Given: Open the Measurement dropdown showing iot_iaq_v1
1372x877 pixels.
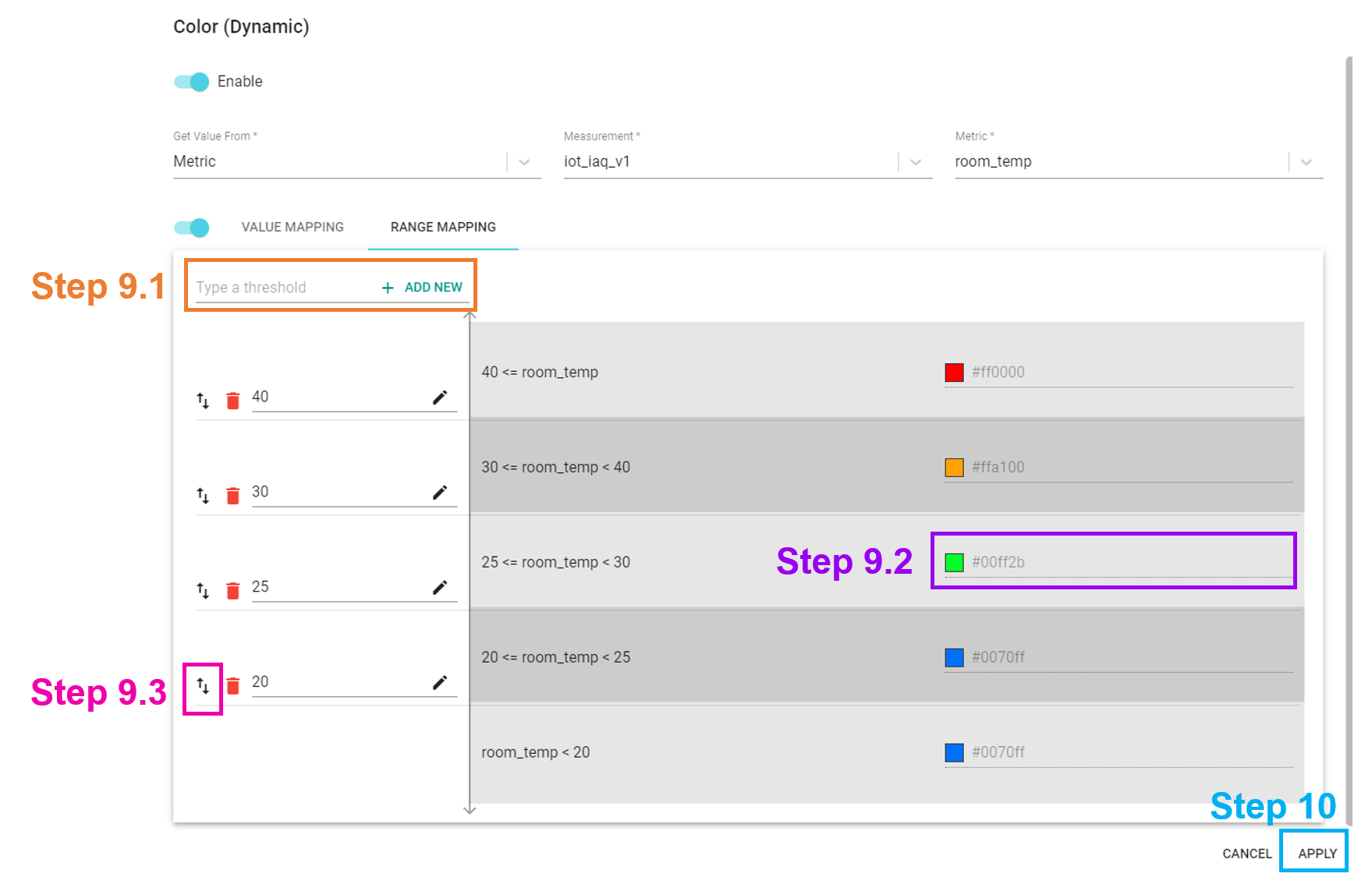Looking at the screenshot, I should [x=748, y=161].
